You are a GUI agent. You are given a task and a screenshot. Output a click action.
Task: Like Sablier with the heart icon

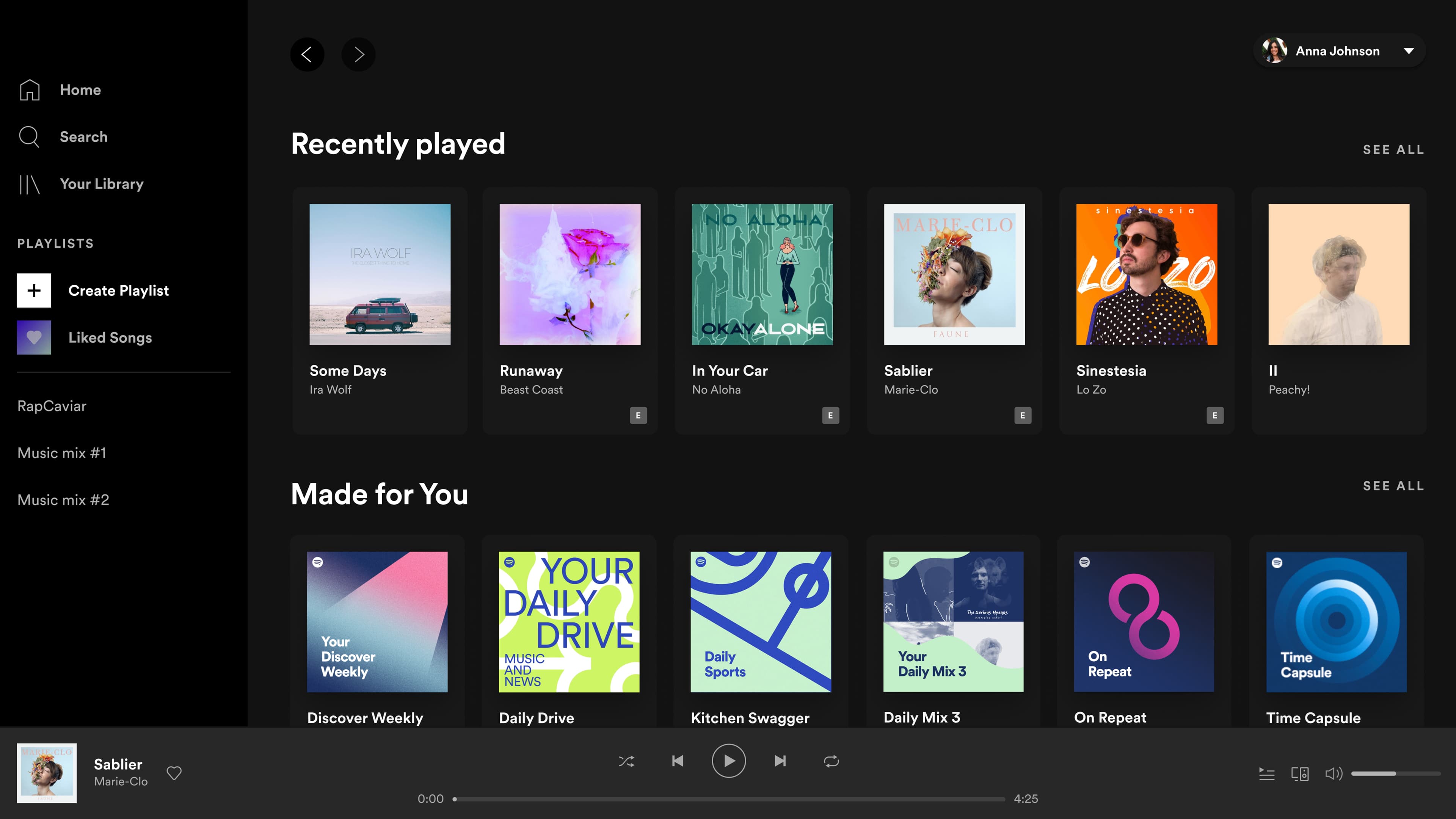(174, 773)
